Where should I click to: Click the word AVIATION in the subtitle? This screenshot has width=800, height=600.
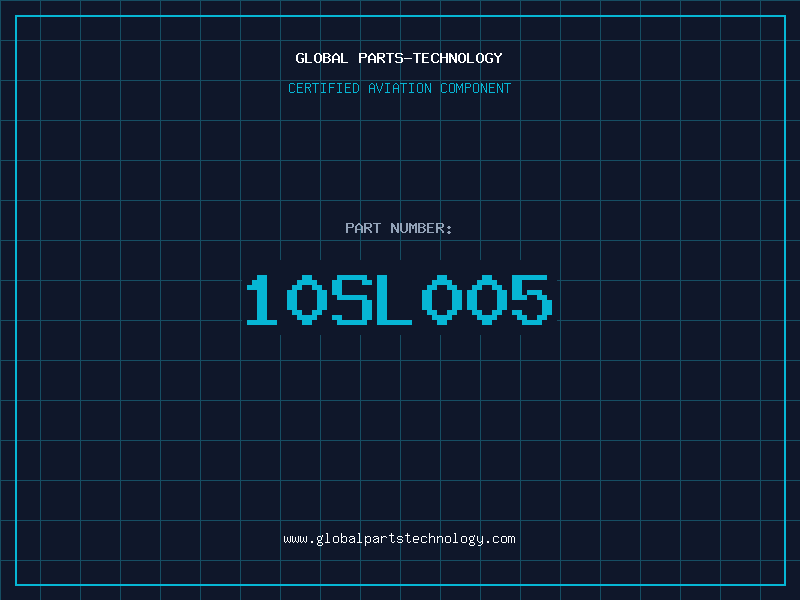[x=400, y=88]
